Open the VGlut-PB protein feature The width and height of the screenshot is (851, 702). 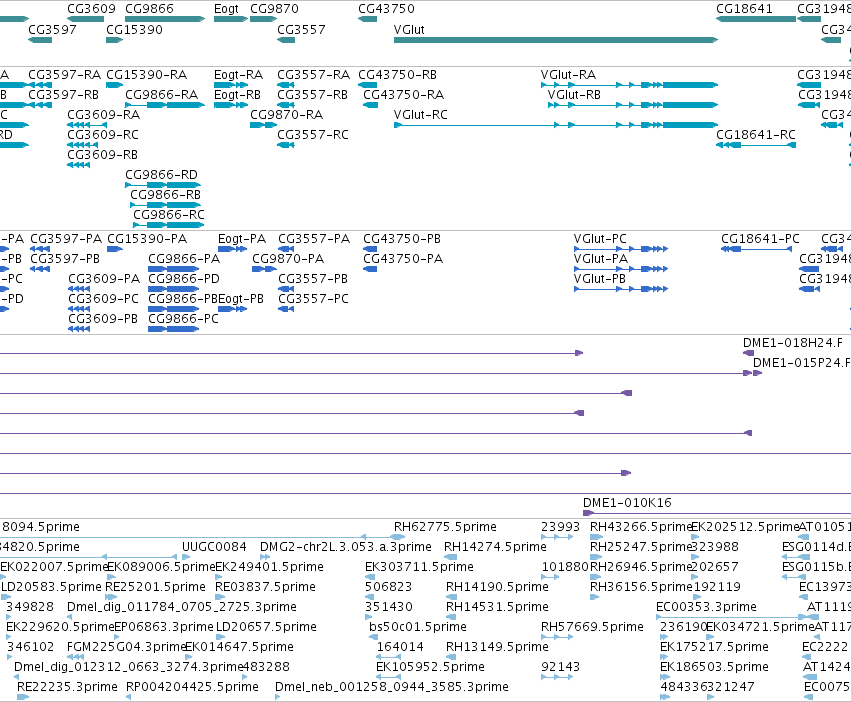[x=621, y=289]
